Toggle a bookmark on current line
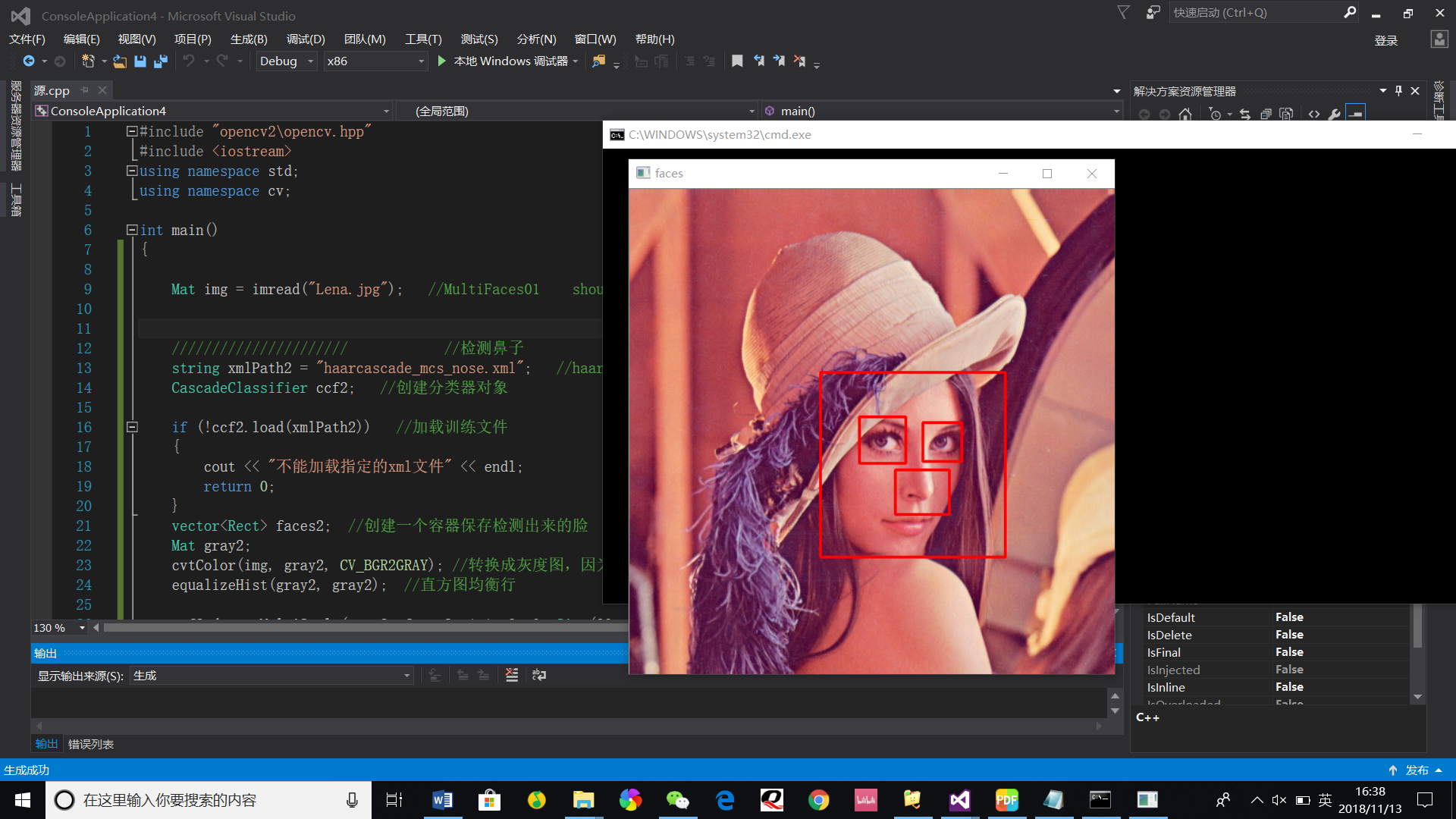The width and height of the screenshot is (1456, 819). tap(737, 61)
